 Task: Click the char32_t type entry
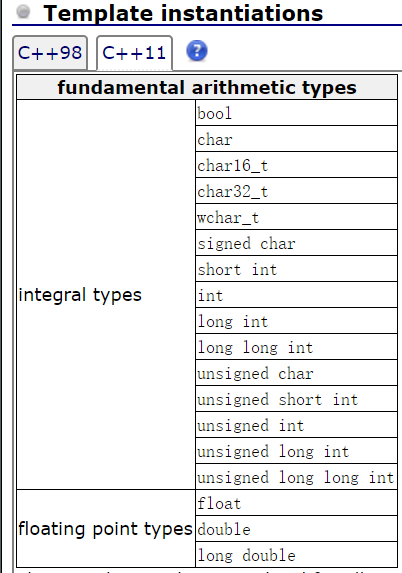pyautogui.click(x=233, y=191)
